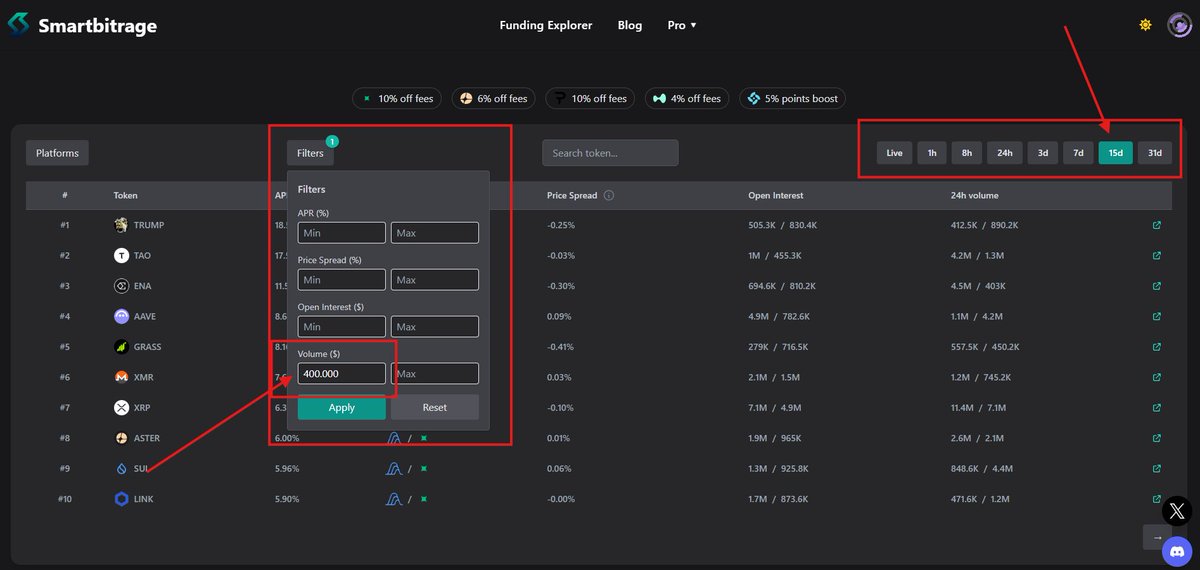Open the X social link icon
The height and width of the screenshot is (570, 1200).
point(1177,511)
